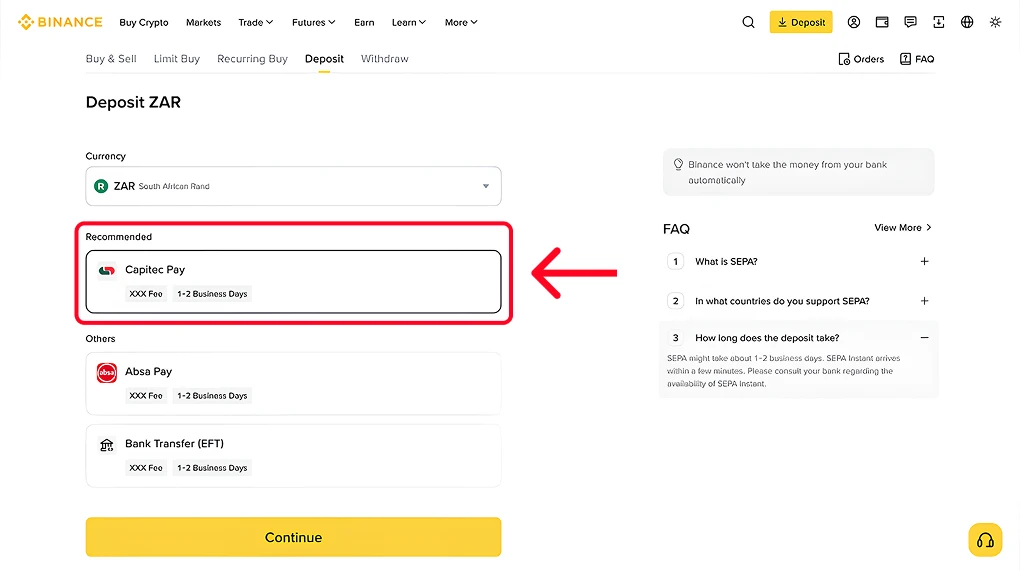Click the yellow Deposit button in header
Viewport: 1020px width, 571px height.
pyautogui.click(x=801, y=22)
